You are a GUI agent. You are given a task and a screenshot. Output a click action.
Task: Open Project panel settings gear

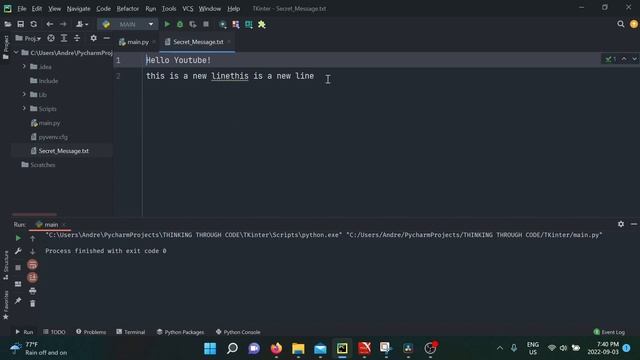pyautogui.click(x=93, y=38)
